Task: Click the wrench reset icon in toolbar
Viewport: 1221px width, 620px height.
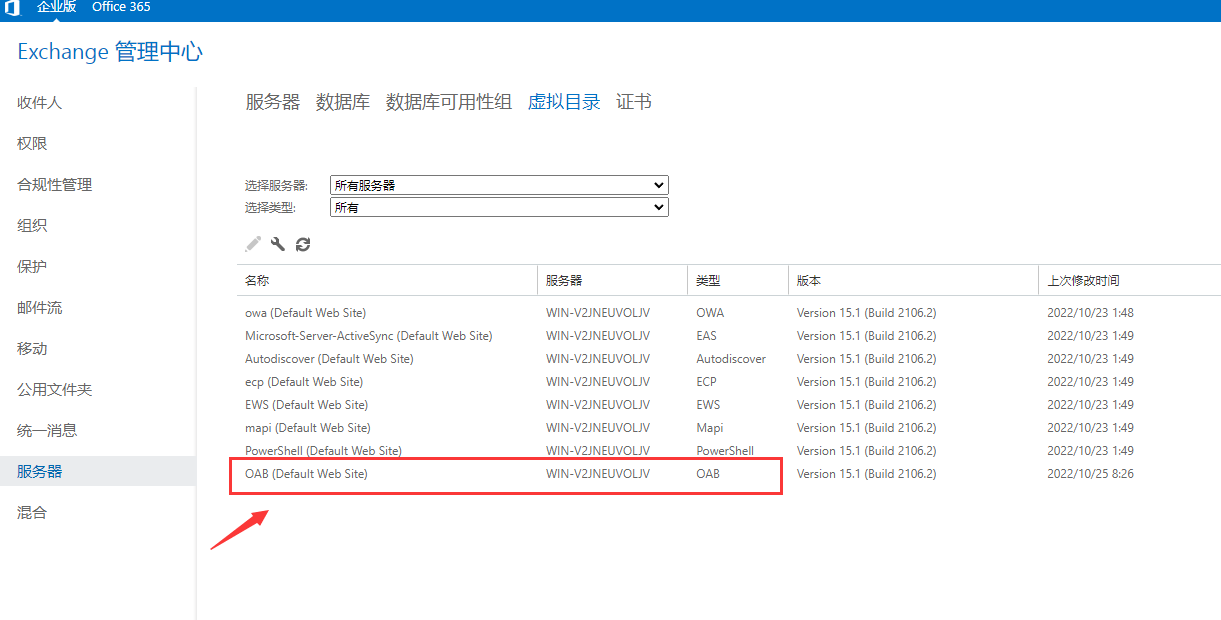Action: click(x=278, y=243)
